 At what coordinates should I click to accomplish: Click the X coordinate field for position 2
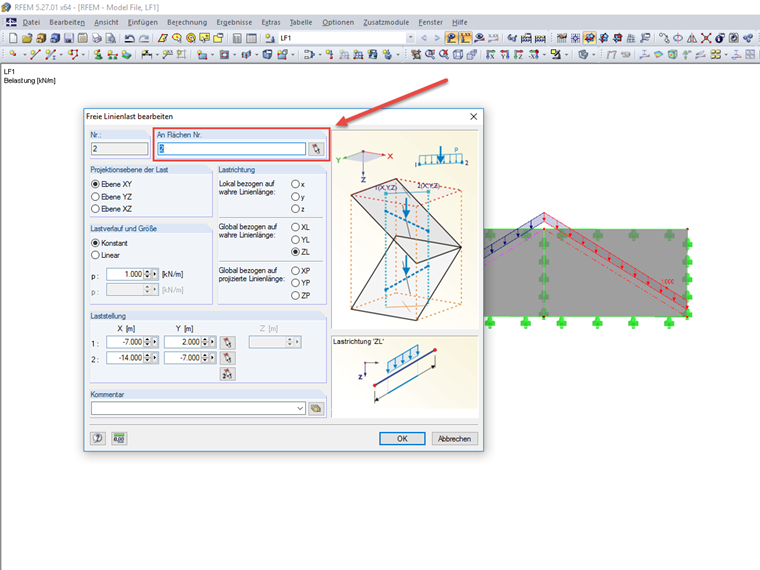125,358
